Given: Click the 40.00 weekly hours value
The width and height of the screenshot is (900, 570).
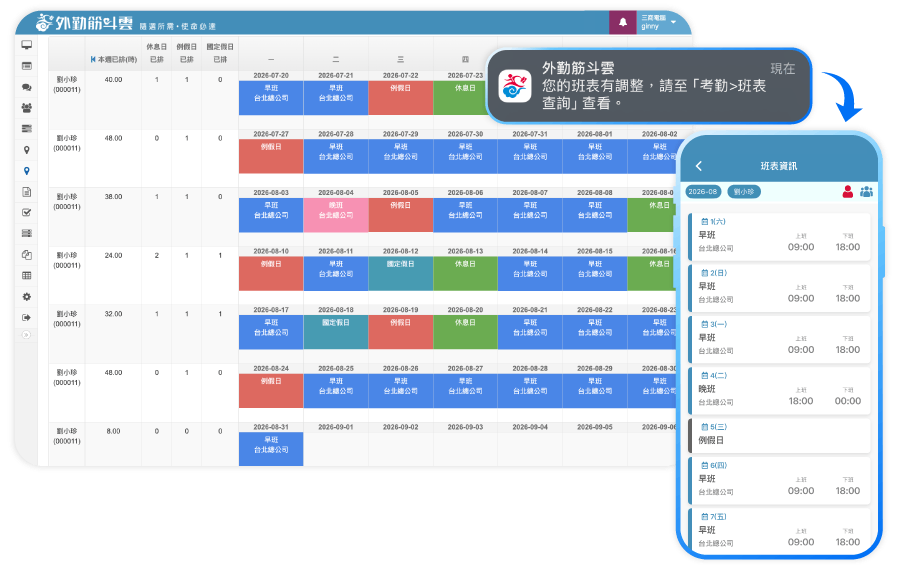Looking at the screenshot, I should [x=113, y=80].
